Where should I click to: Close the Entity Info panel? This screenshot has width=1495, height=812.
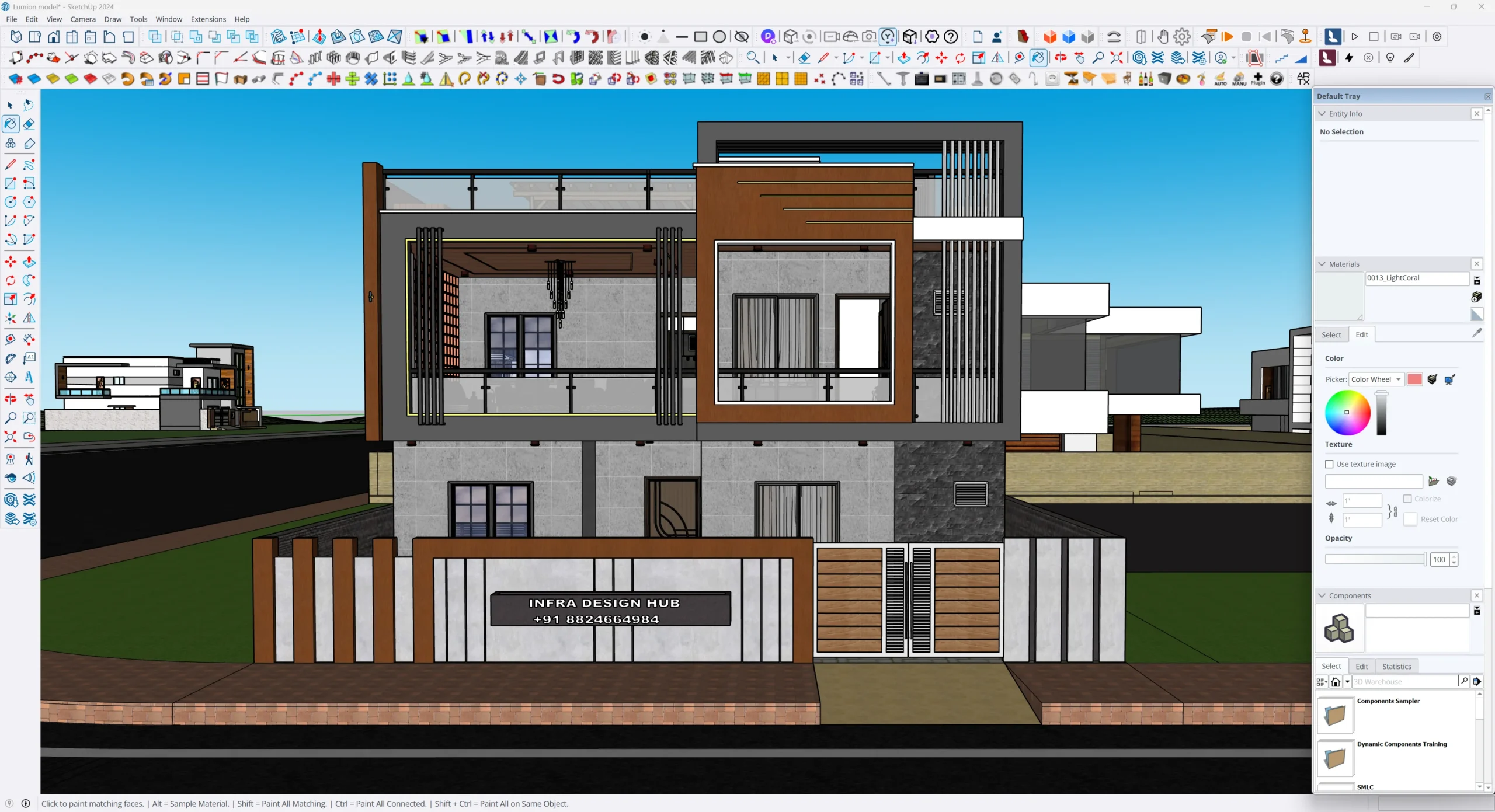click(x=1476, y=114)
